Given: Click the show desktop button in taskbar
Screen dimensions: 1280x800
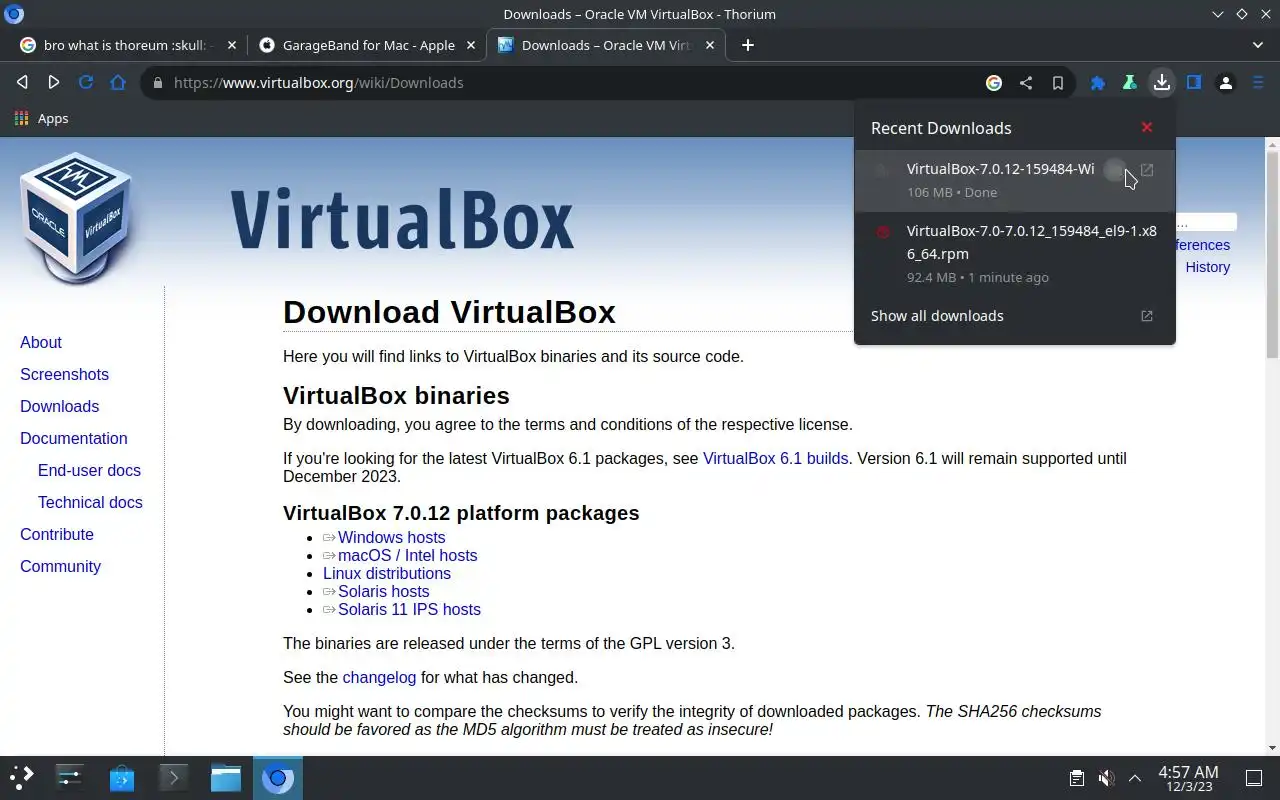Looking at the screenshot, I should tap(1254, 778).
